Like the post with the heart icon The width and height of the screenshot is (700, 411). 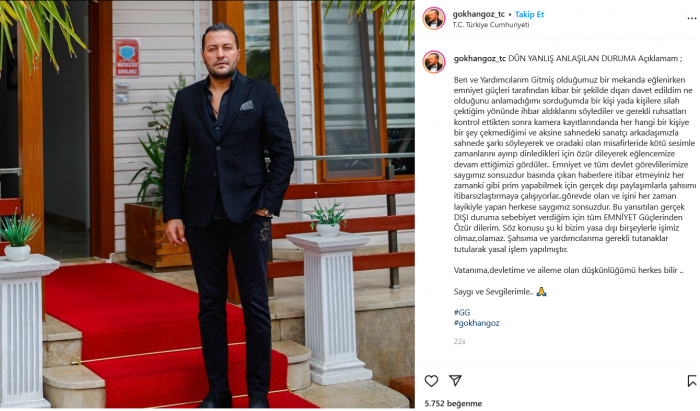click(431, 381)
